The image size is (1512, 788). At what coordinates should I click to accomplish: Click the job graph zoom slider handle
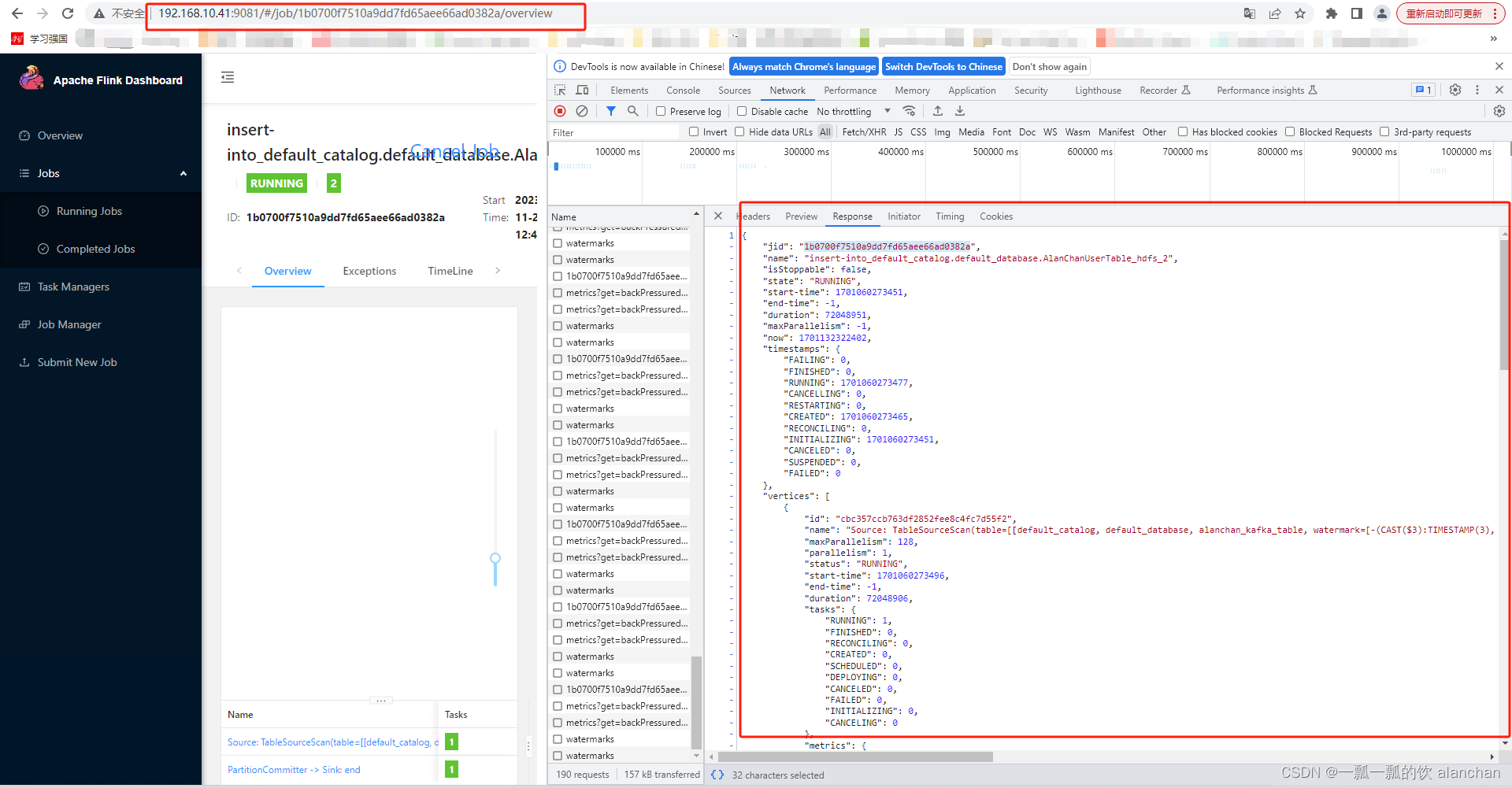coord(495,558)
